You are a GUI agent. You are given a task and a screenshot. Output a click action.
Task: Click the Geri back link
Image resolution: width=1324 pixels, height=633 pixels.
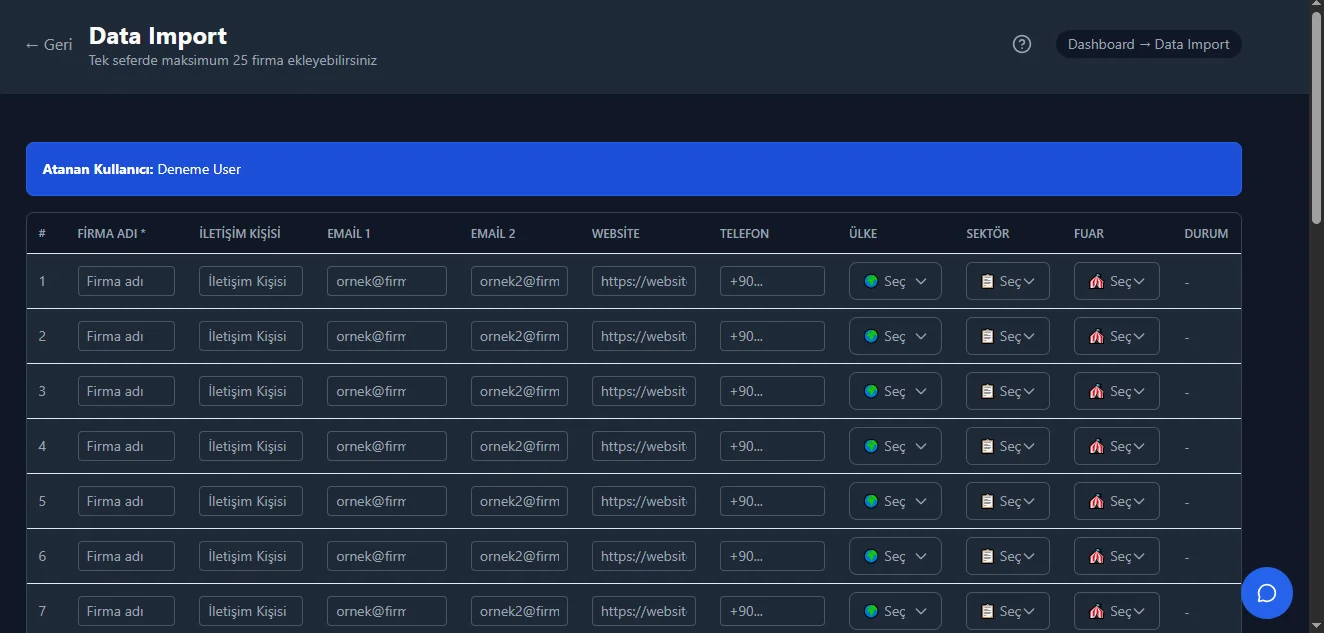pos(48,44)
